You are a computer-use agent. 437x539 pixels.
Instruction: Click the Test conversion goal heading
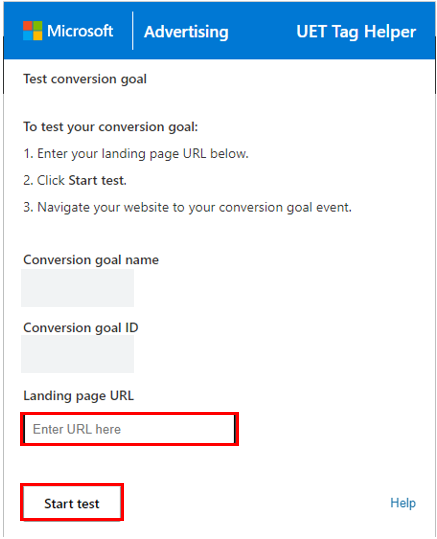(x=85, y=79)
